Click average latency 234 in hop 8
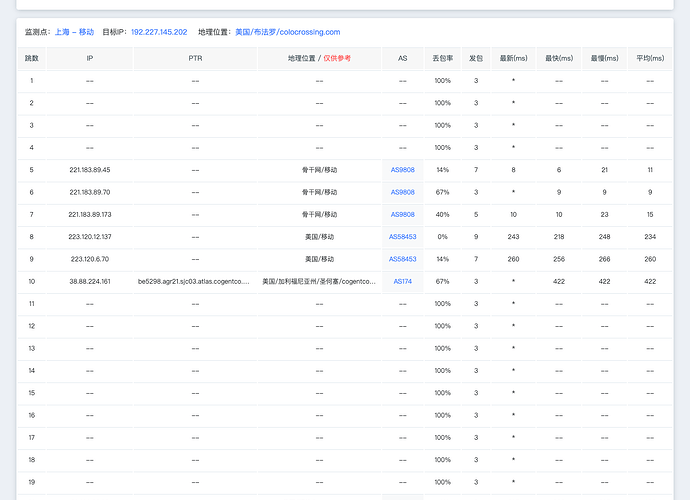690x500 pixels. point(650,237)
